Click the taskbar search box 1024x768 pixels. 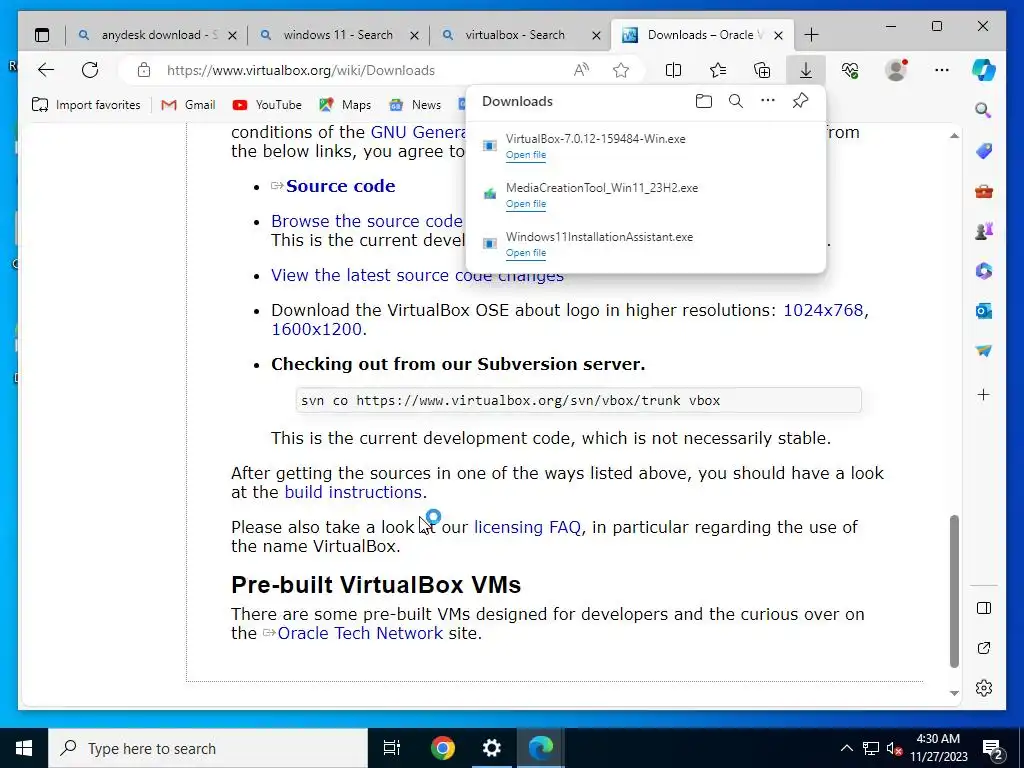[x=208, y=748]
